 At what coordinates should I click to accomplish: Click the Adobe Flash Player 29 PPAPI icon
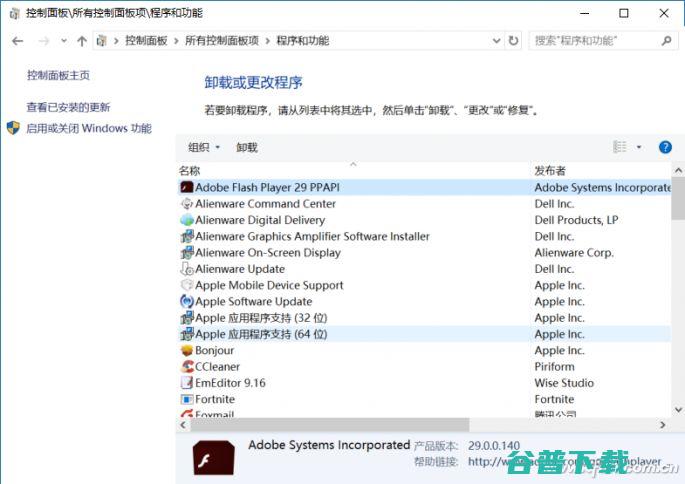187,187
